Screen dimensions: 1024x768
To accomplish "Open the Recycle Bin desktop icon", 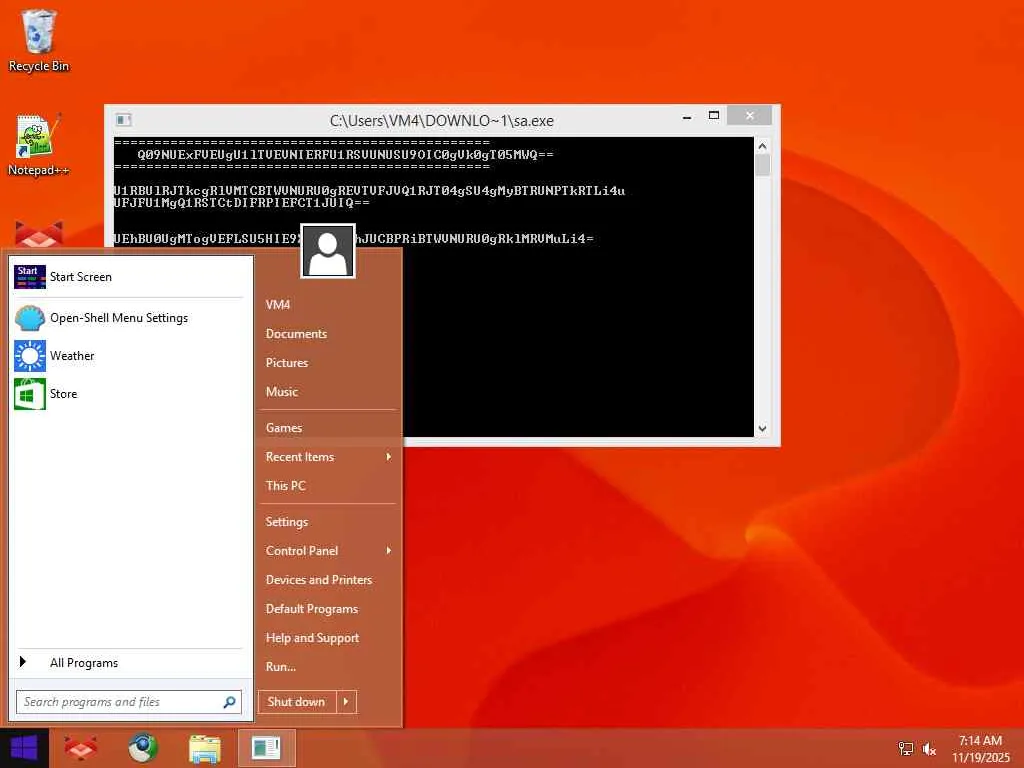I will click(x=39, y=40).
